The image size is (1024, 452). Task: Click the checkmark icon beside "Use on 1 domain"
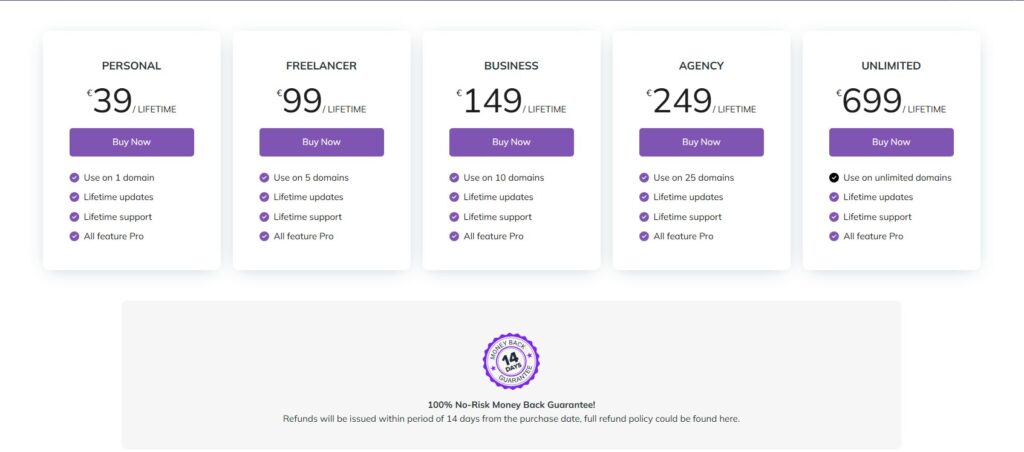tap(74, 178)
